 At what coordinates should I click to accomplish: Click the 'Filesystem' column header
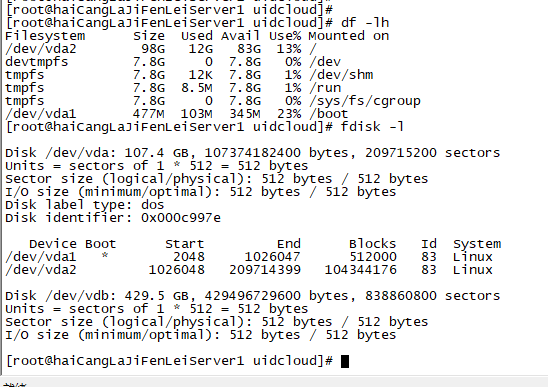pyautogui.click(x=45, y=36)
